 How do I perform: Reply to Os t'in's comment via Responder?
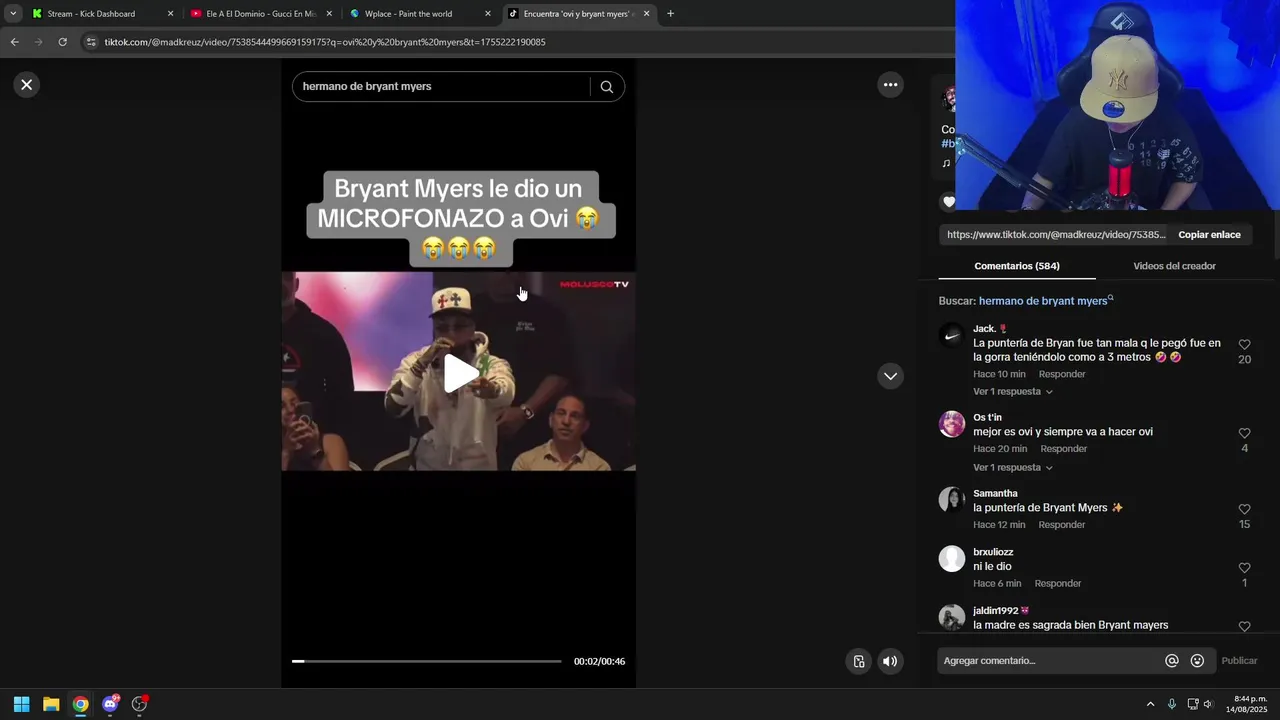click(1063, 449)
